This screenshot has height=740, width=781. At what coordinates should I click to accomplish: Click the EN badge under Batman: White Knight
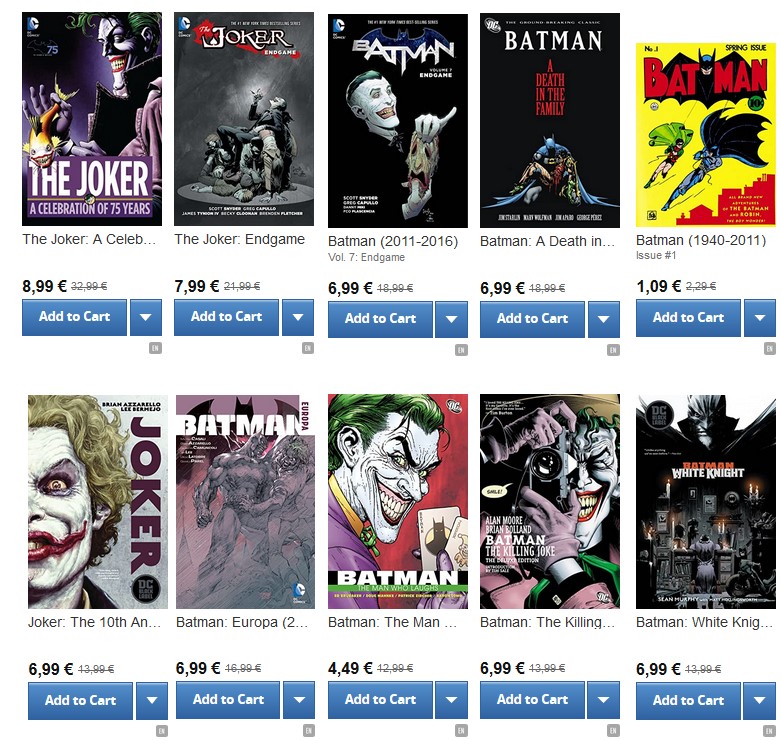[x=770, y=731]
